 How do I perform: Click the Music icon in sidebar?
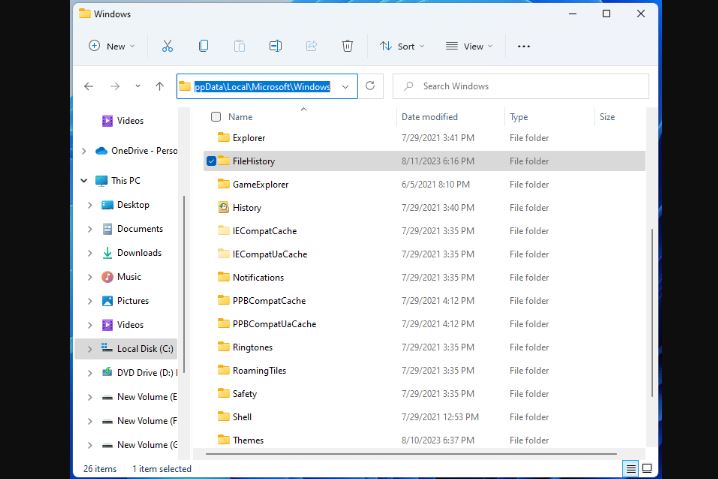107,277
